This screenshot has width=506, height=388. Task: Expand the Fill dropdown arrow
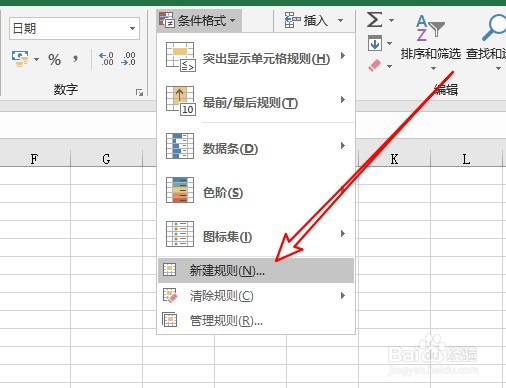[389, 43]
